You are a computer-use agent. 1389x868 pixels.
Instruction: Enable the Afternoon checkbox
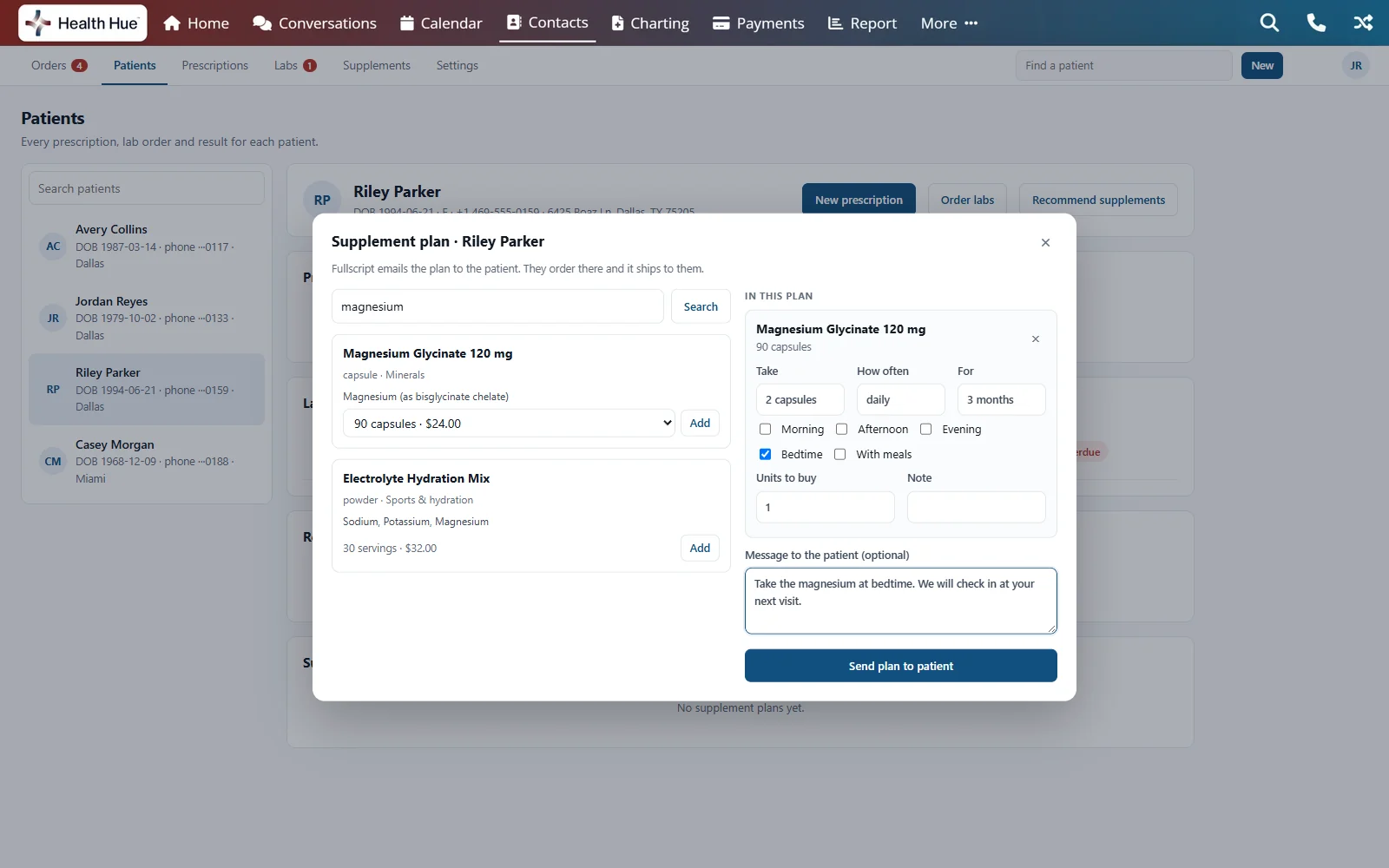841,429
